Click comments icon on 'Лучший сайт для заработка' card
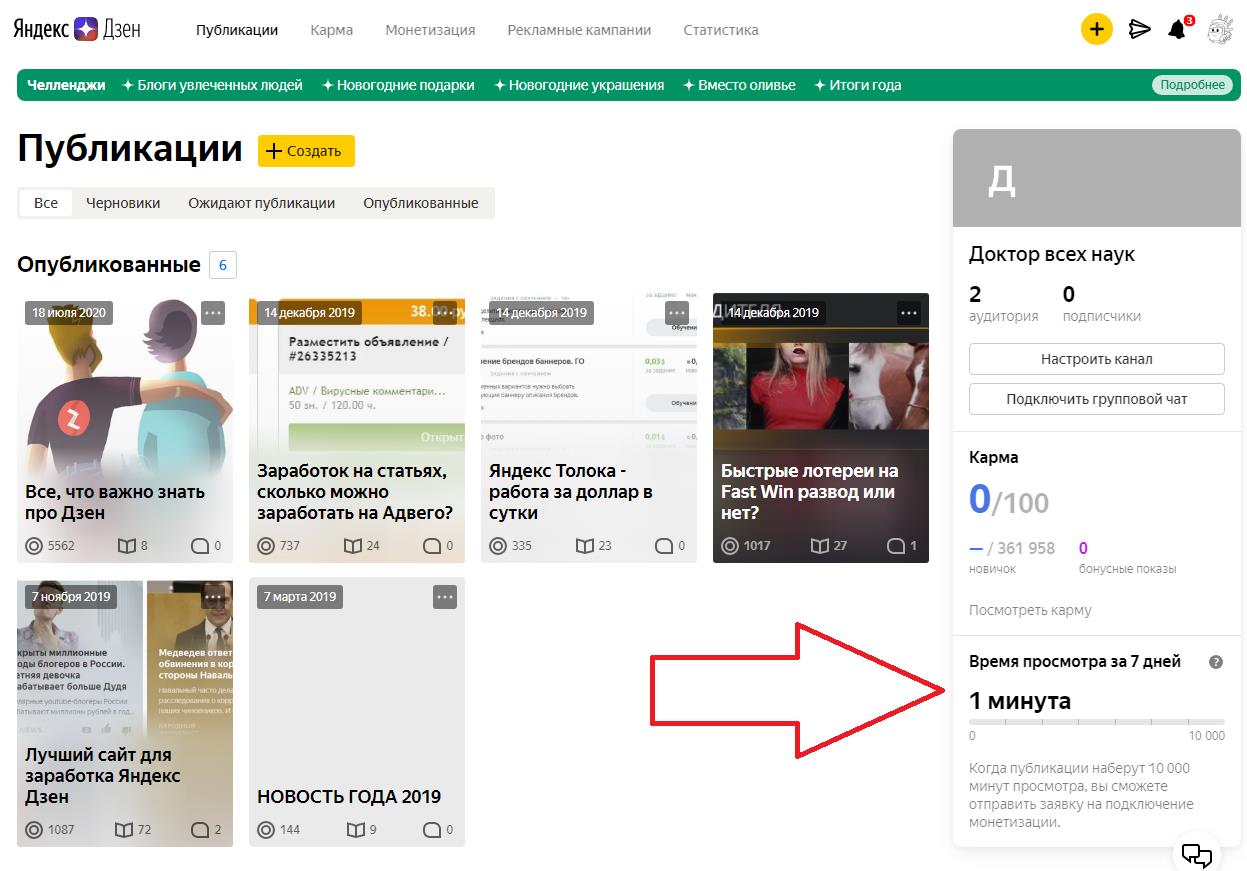Viewport: 1247px width, 871px height. pos(200,830)
